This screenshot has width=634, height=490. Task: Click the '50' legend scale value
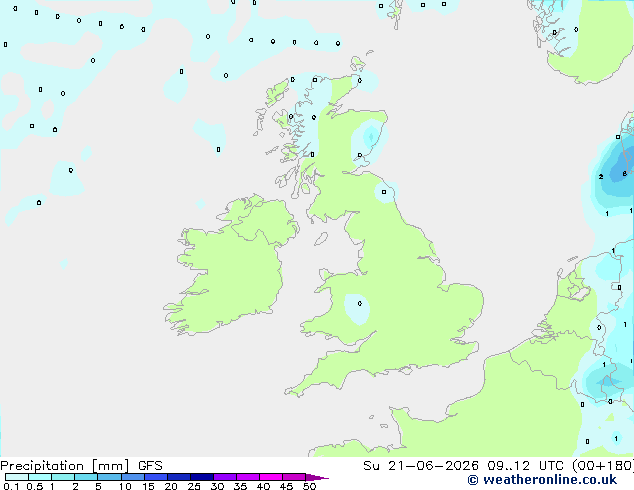pos(309,486)
